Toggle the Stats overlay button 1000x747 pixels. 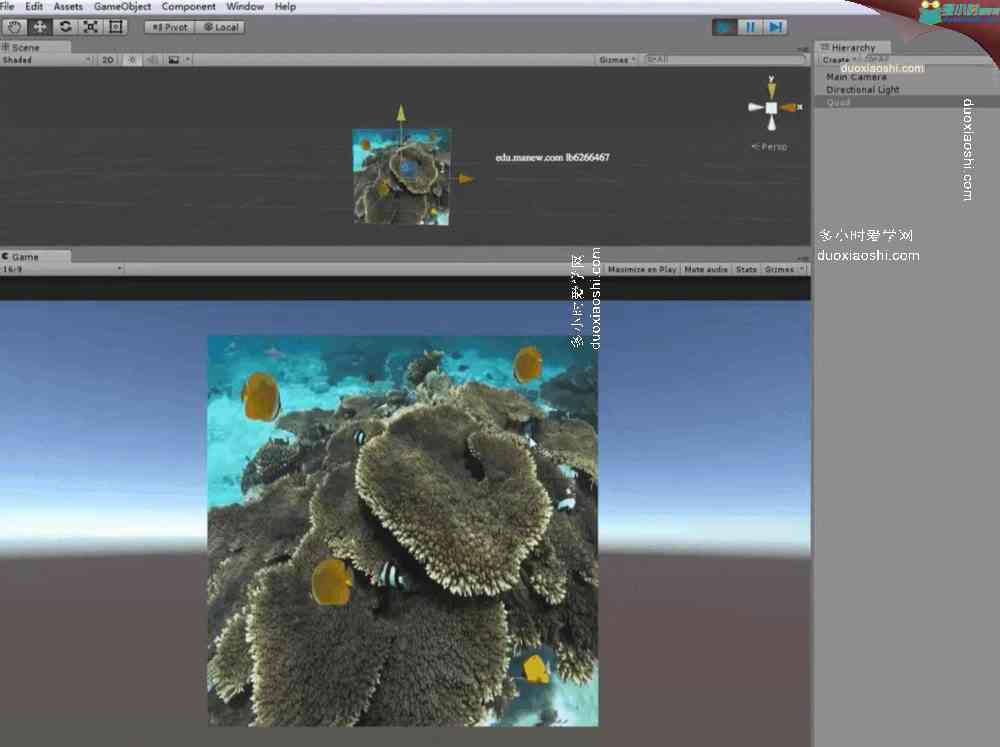tap(746, 269)
